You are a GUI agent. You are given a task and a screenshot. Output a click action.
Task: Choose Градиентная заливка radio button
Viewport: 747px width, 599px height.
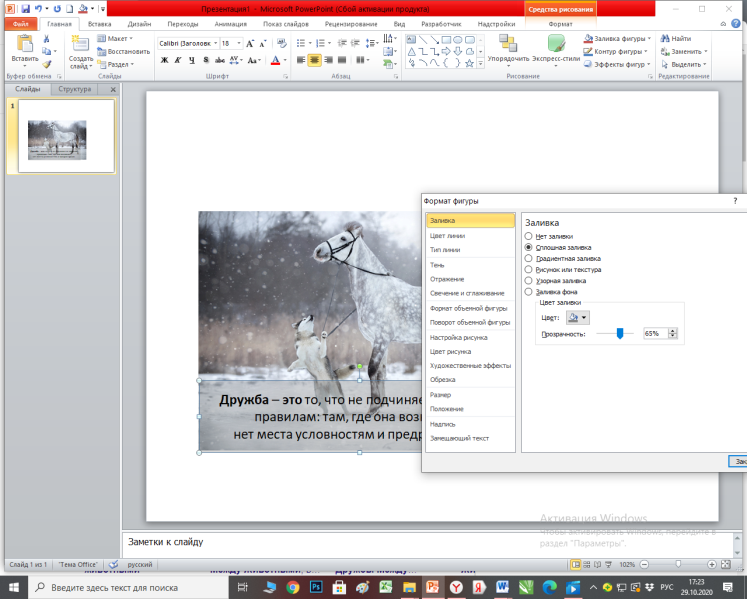click(528, 258)
